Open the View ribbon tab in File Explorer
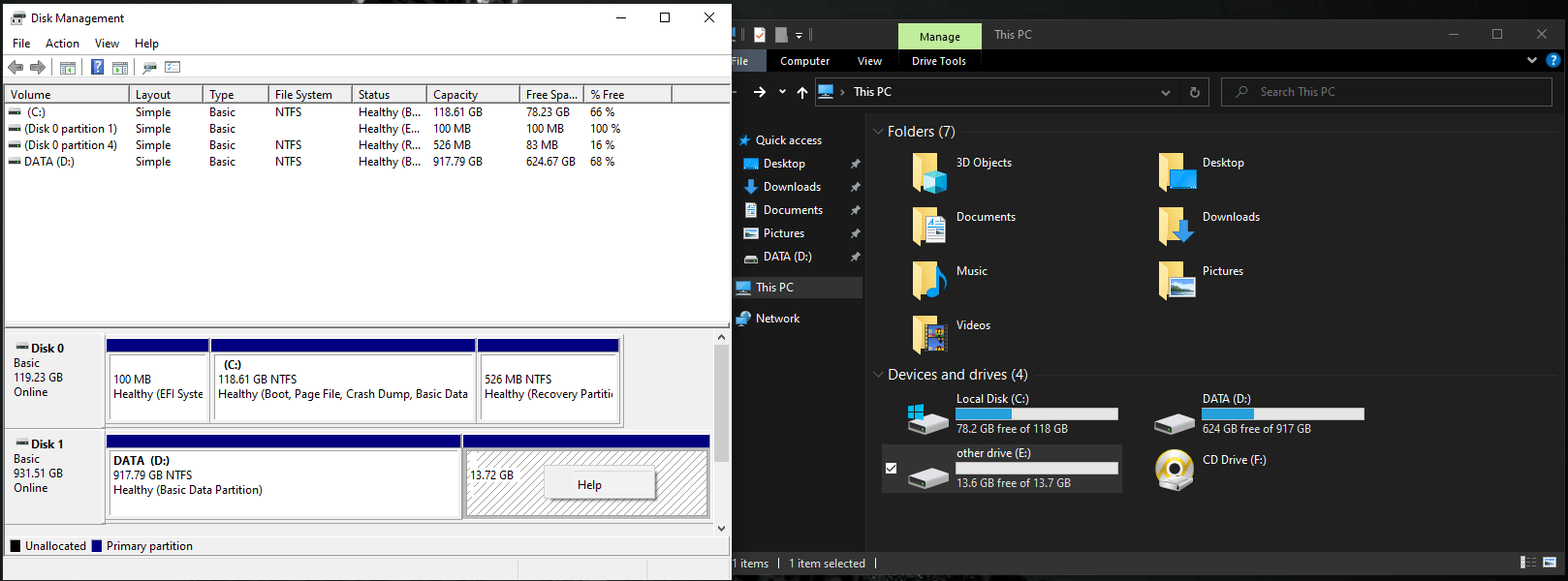The height and width of the screenshot is (581, 1568). point(869,61)
